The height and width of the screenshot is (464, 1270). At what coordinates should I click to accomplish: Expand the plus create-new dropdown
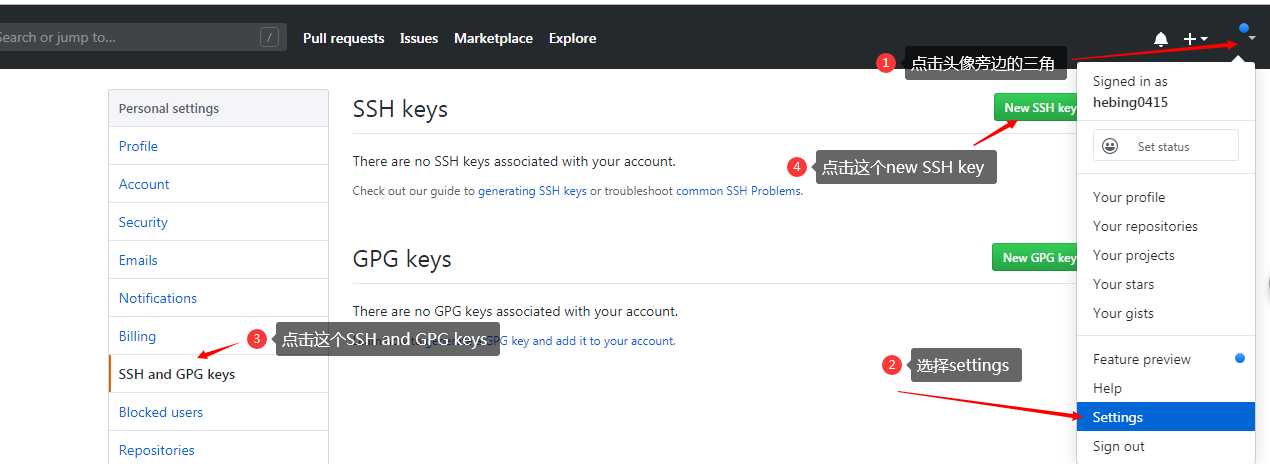(x=1196, y=39)
